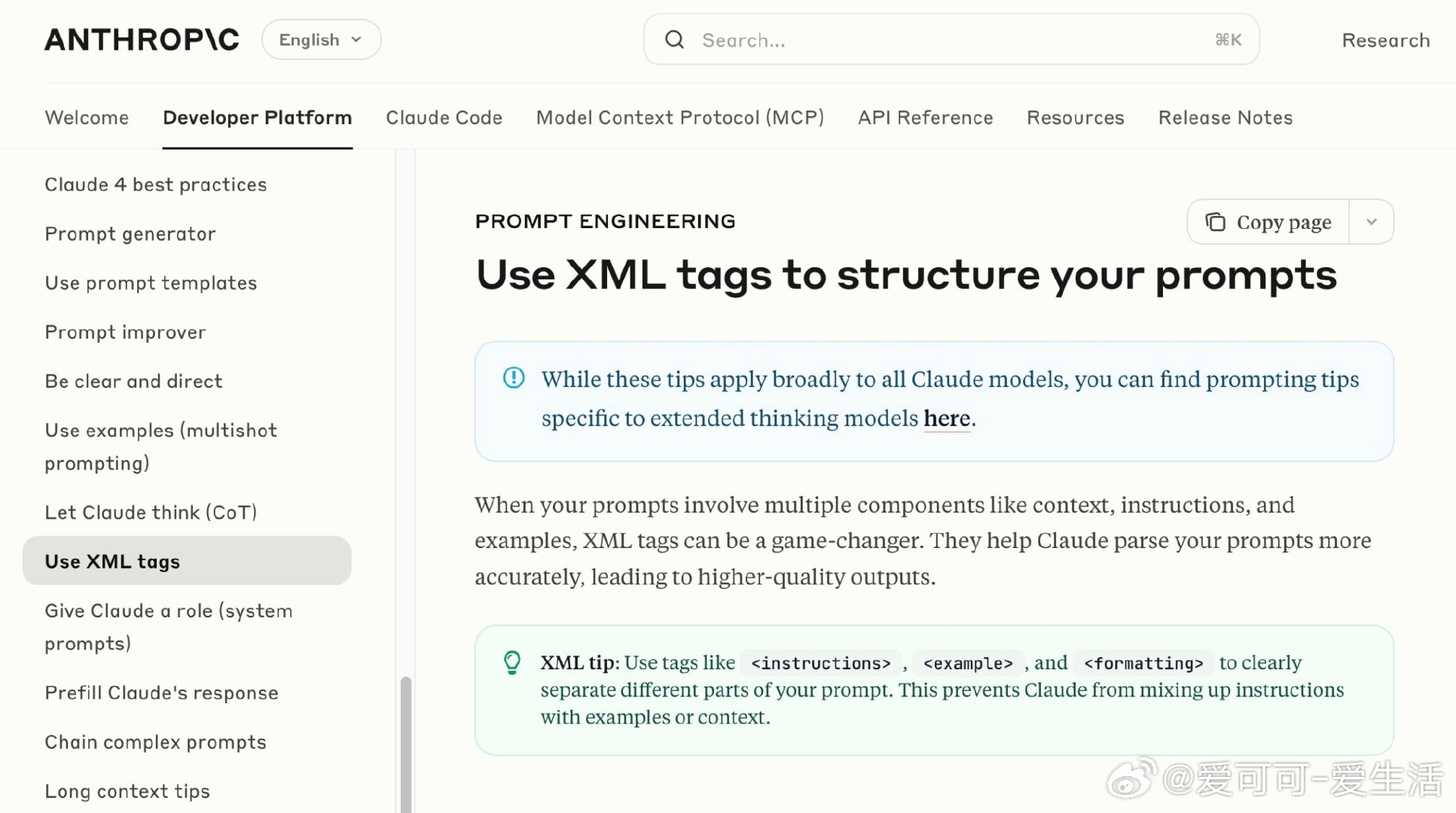Expand the Copy page options chevron
Screen dimensions: 1456x813
[x=1371, y=222]
